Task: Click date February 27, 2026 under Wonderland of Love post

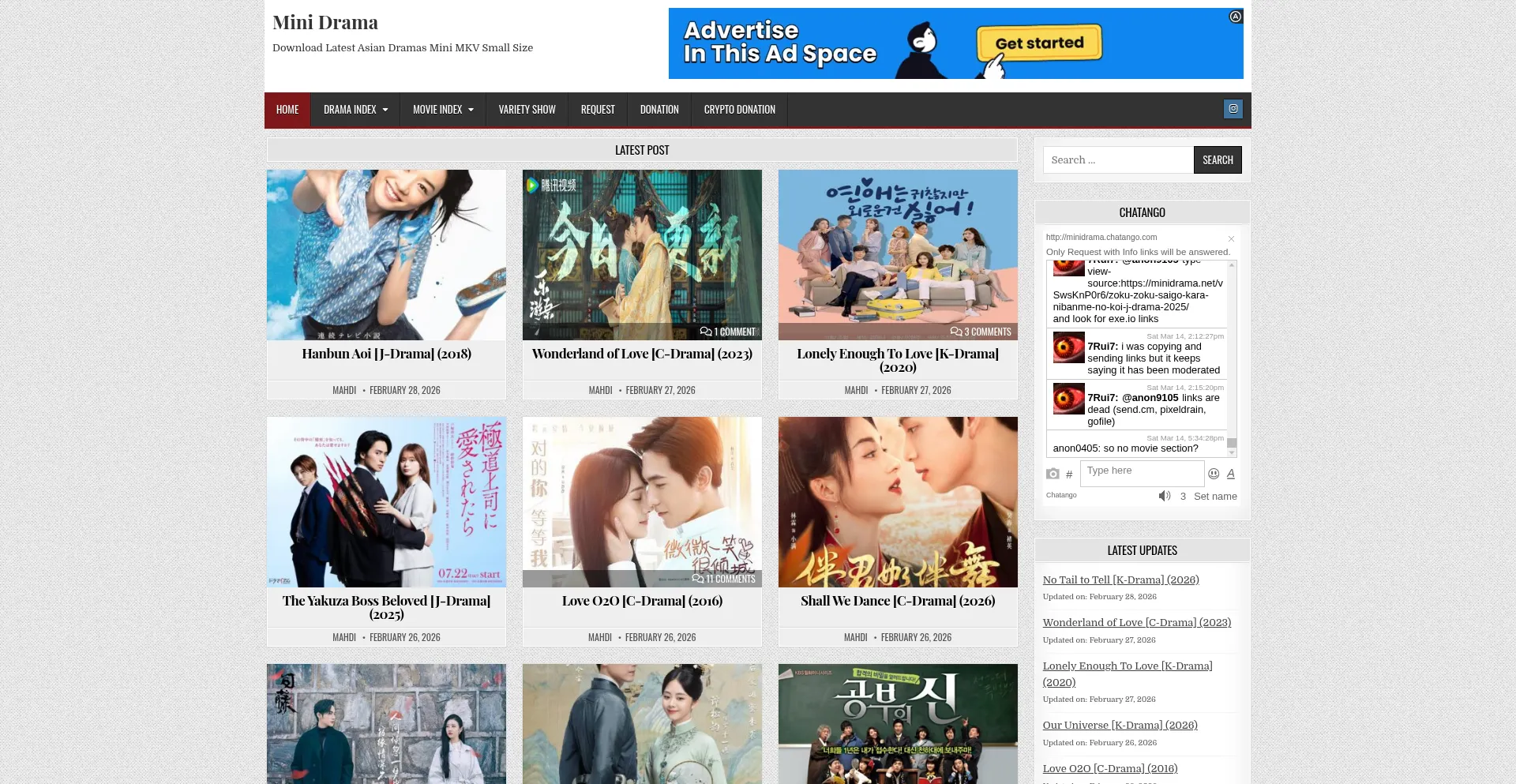Action: (x=661, y=390)
